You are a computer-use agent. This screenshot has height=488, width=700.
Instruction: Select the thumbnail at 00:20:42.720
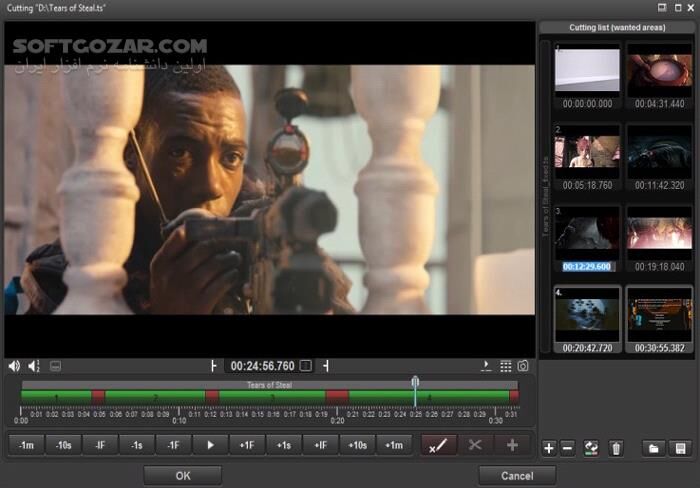coord(587,316)
